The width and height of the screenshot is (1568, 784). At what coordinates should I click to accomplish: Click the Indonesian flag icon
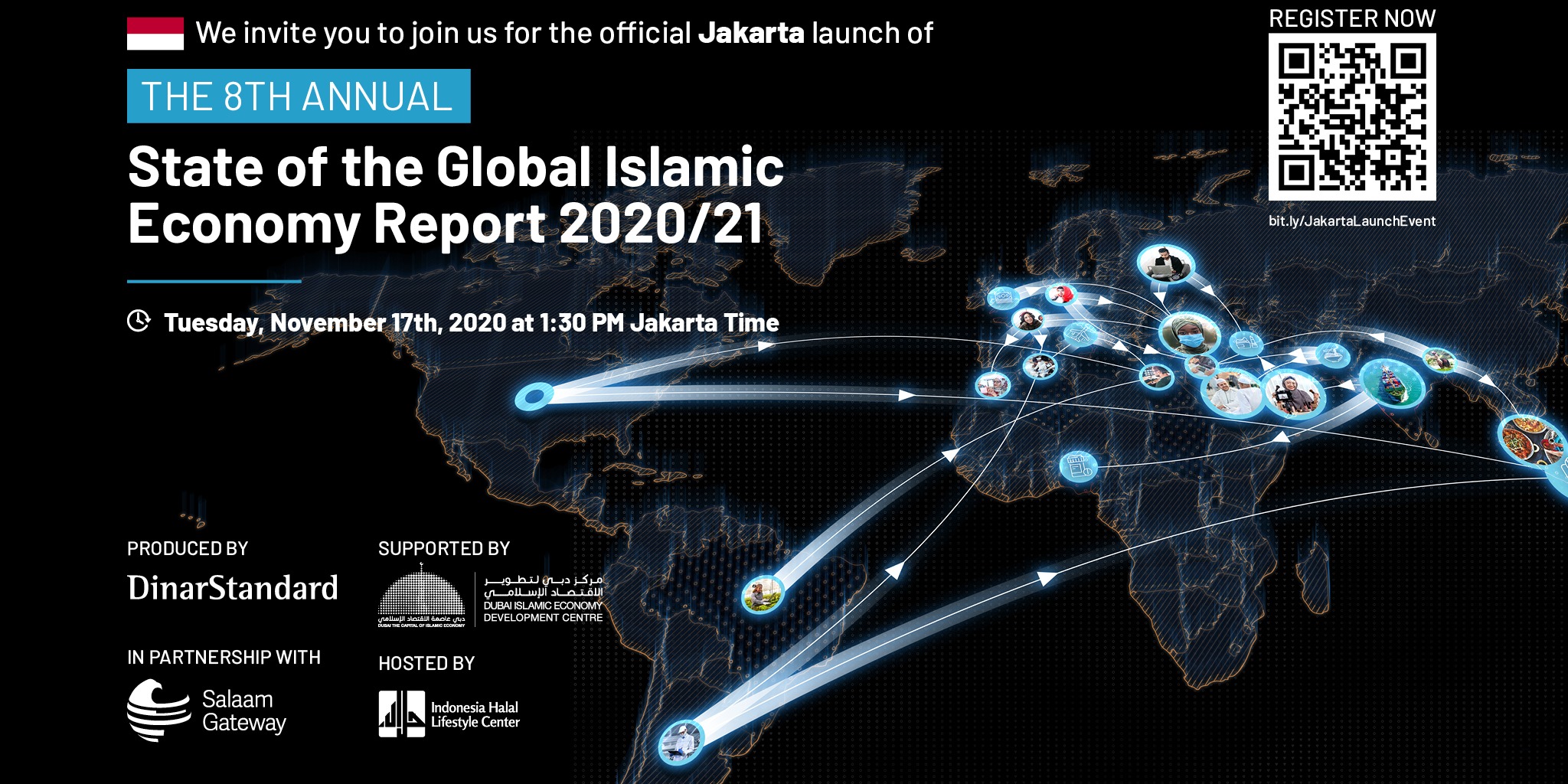click(x=155, y=34)
